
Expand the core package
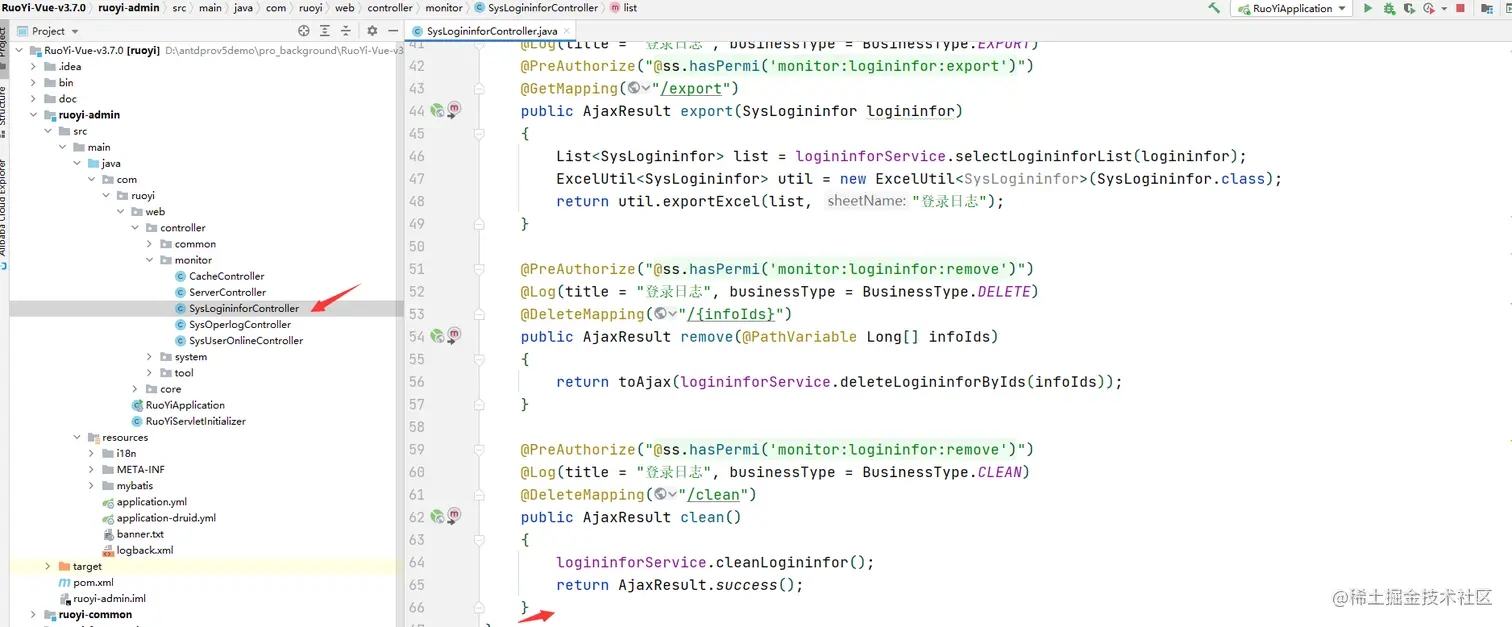[136, 388]
